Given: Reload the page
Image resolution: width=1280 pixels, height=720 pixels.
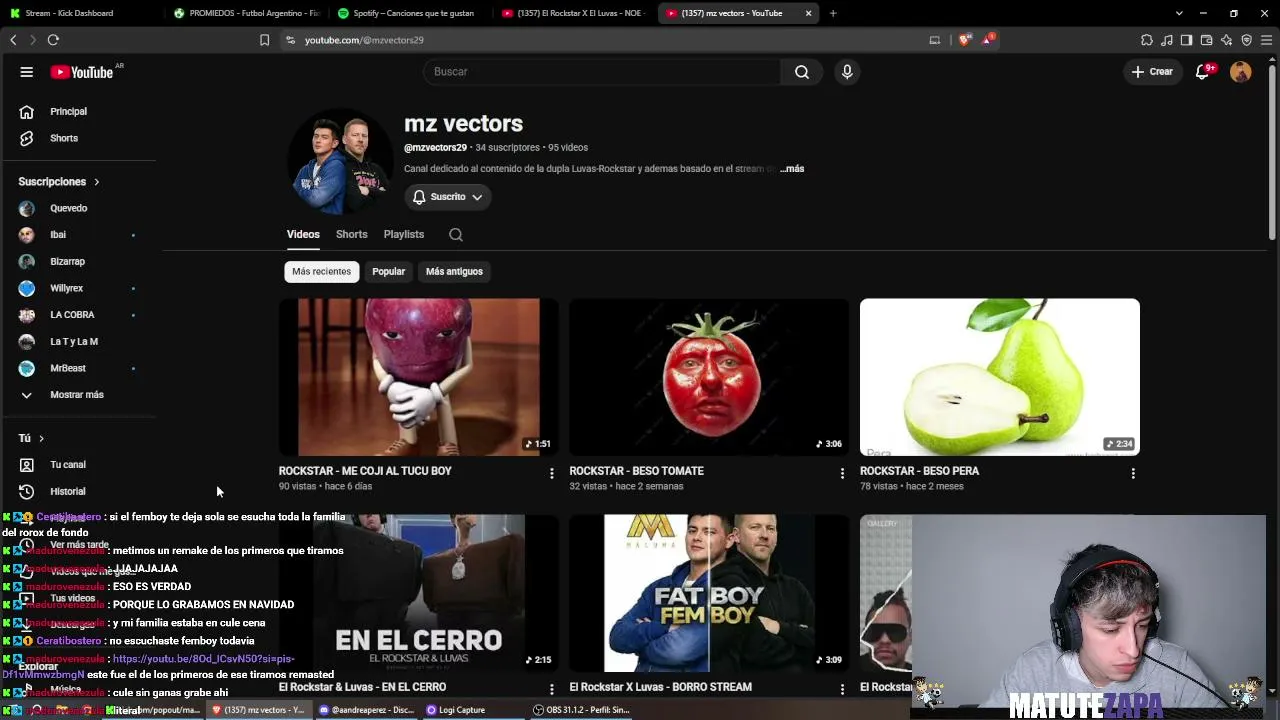Looking at the screenshot, I should pyautogui.click(x=53, y=40).
